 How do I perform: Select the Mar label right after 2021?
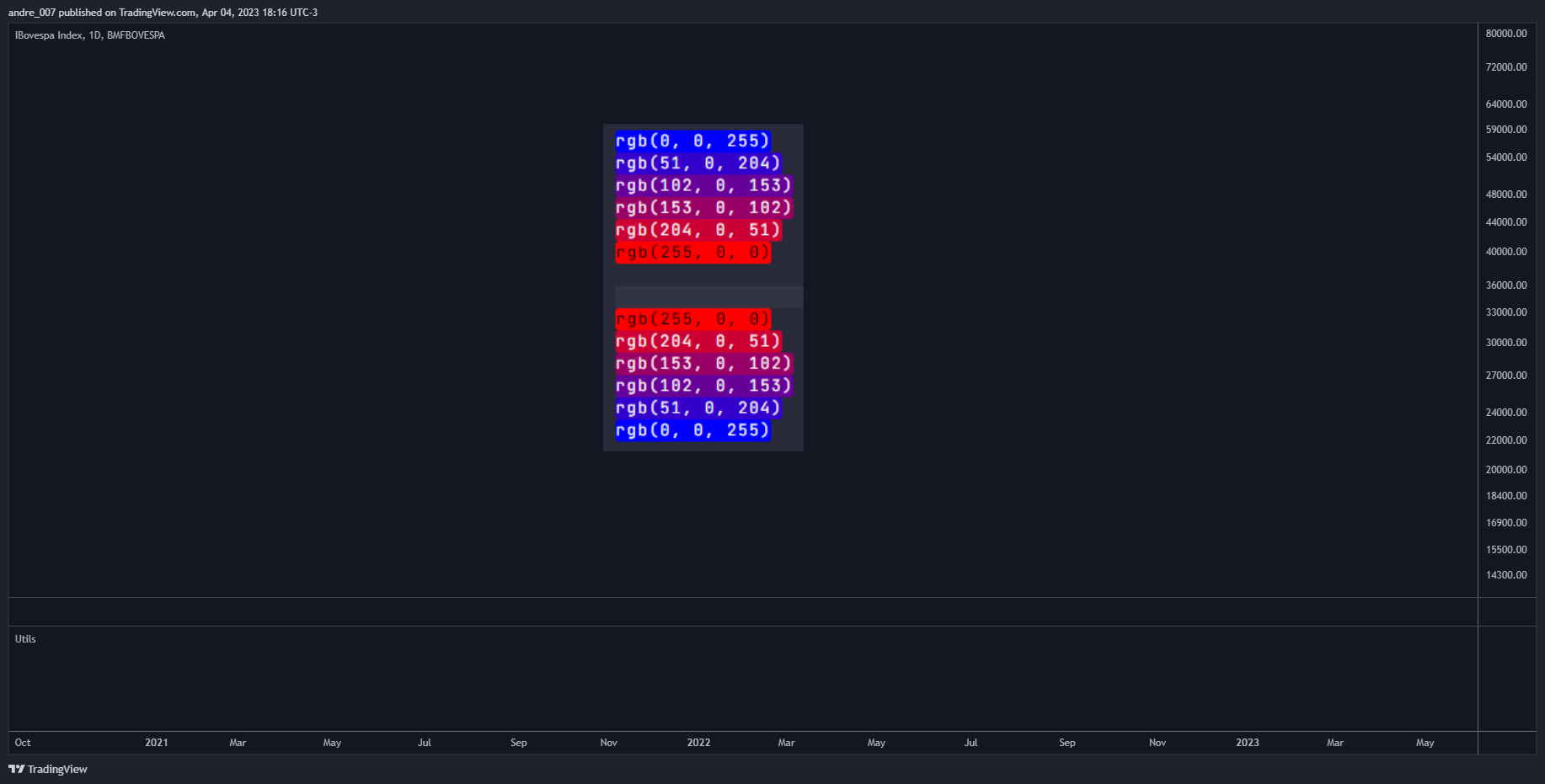click(238, 743)
